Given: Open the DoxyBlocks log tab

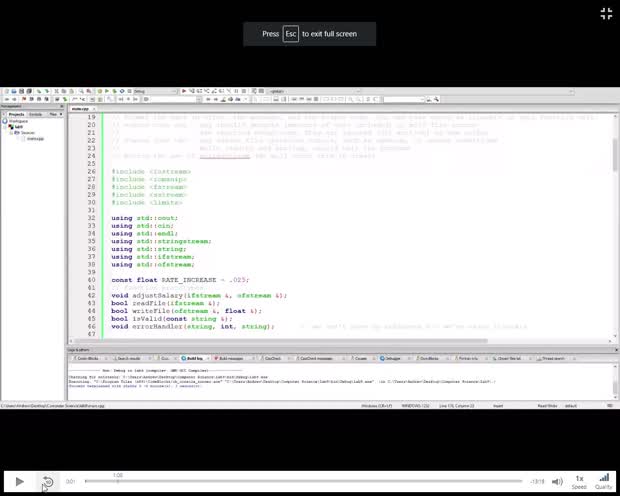Looking at the screenshot, I should (429, 358).
